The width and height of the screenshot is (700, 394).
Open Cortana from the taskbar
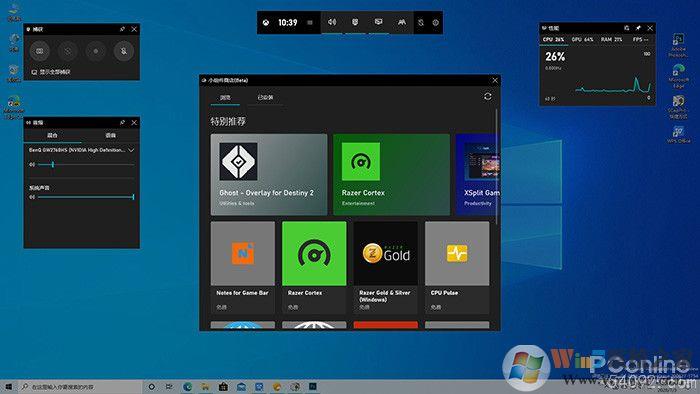point(152,387)
